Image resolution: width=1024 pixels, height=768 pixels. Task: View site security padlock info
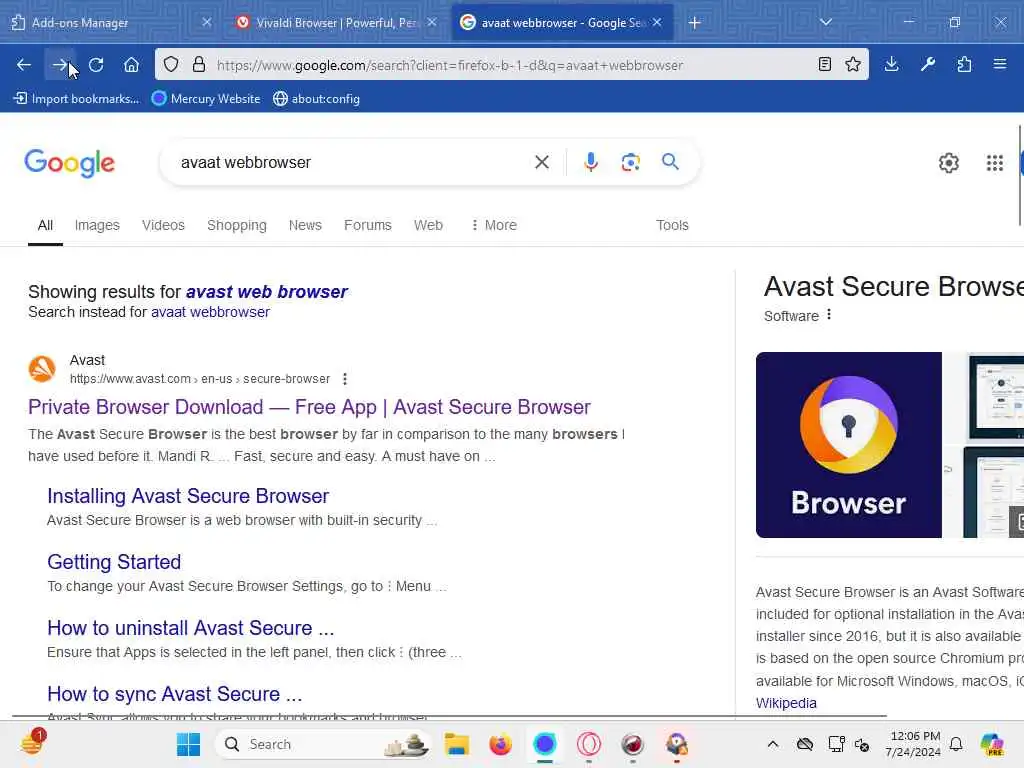pyautogui.click(x=199, y=65)
